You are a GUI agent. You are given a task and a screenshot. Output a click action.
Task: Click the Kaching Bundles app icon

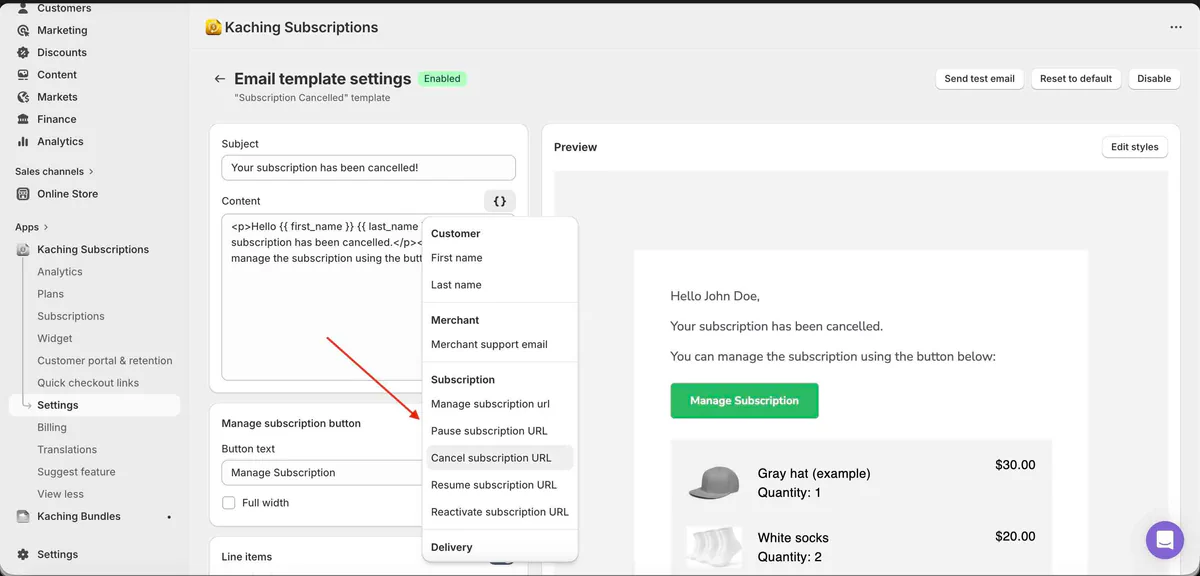pos(23,517)
